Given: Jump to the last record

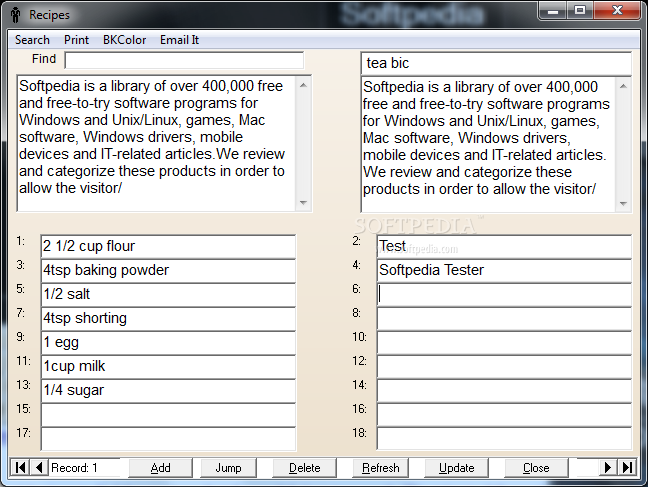Looking at the screenshot, I should point(627,468).
